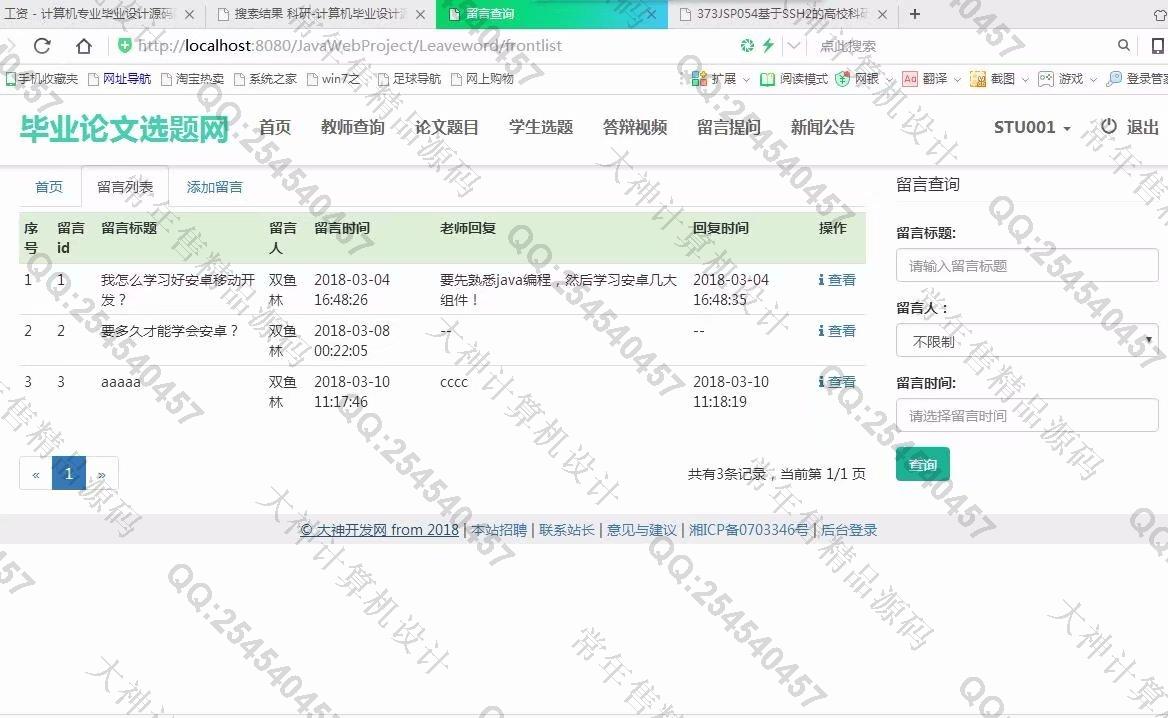The width and height of the screenshot is (1168, 718).
Task: Click the search magnifier icon in search box
Action: click(1123, 45)
